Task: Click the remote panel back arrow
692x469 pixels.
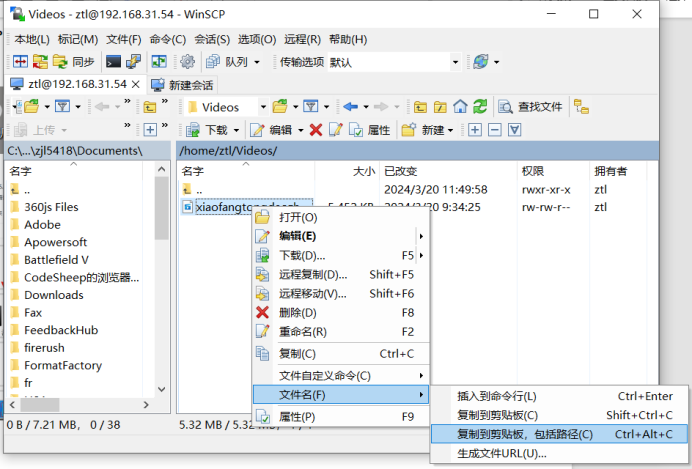Action: click(x=350, y=107)
